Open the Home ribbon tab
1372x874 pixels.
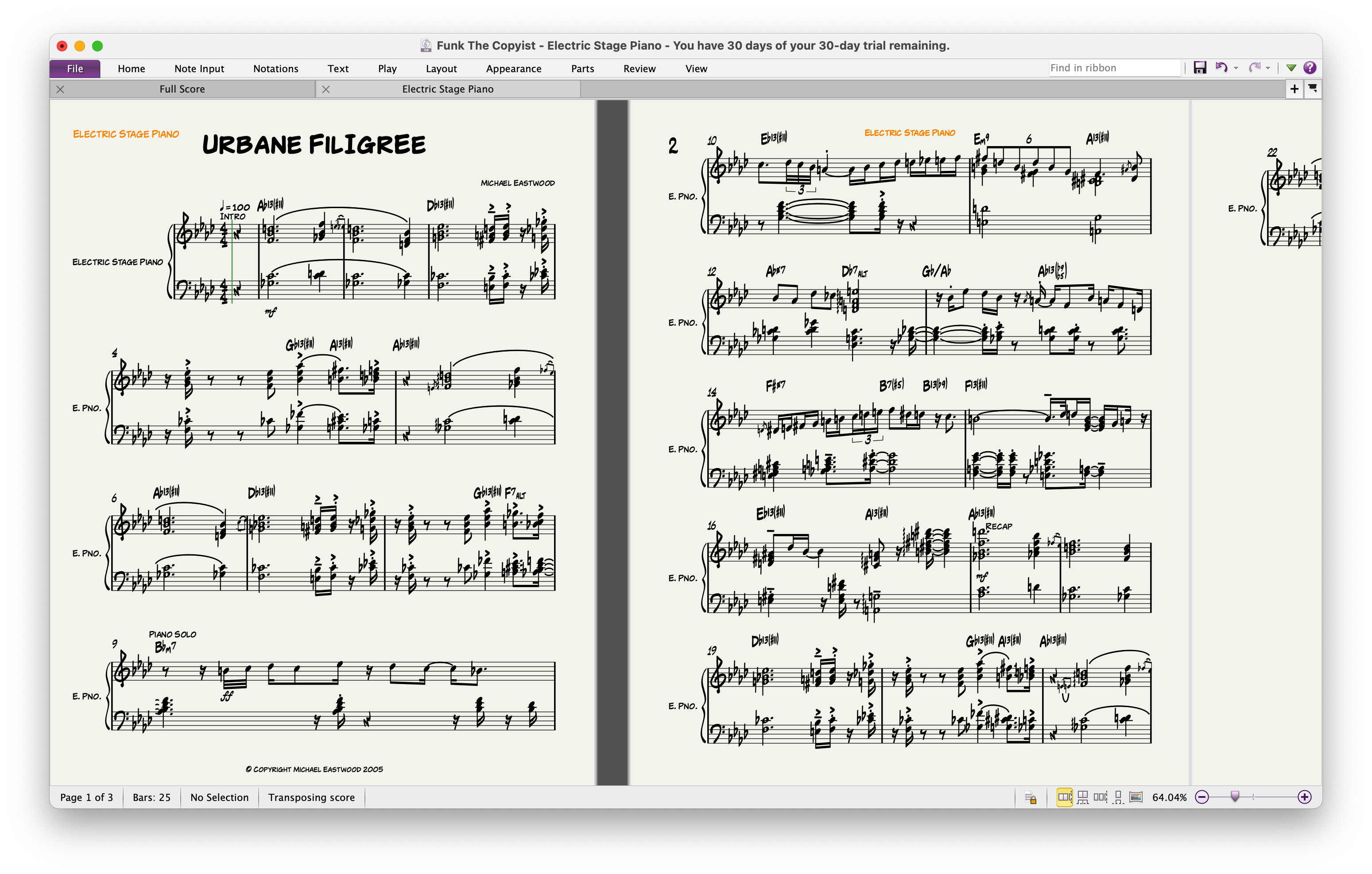pos(132,68)
